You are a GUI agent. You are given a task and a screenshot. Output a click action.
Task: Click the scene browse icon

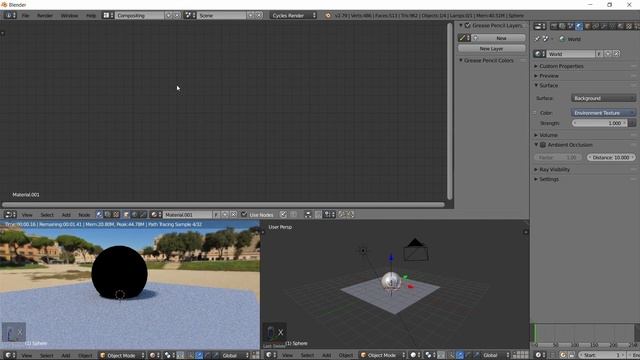pos(190,15)
